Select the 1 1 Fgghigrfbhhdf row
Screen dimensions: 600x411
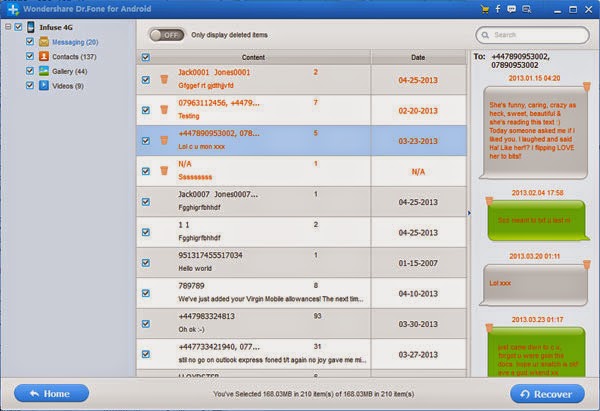(301, 232)
